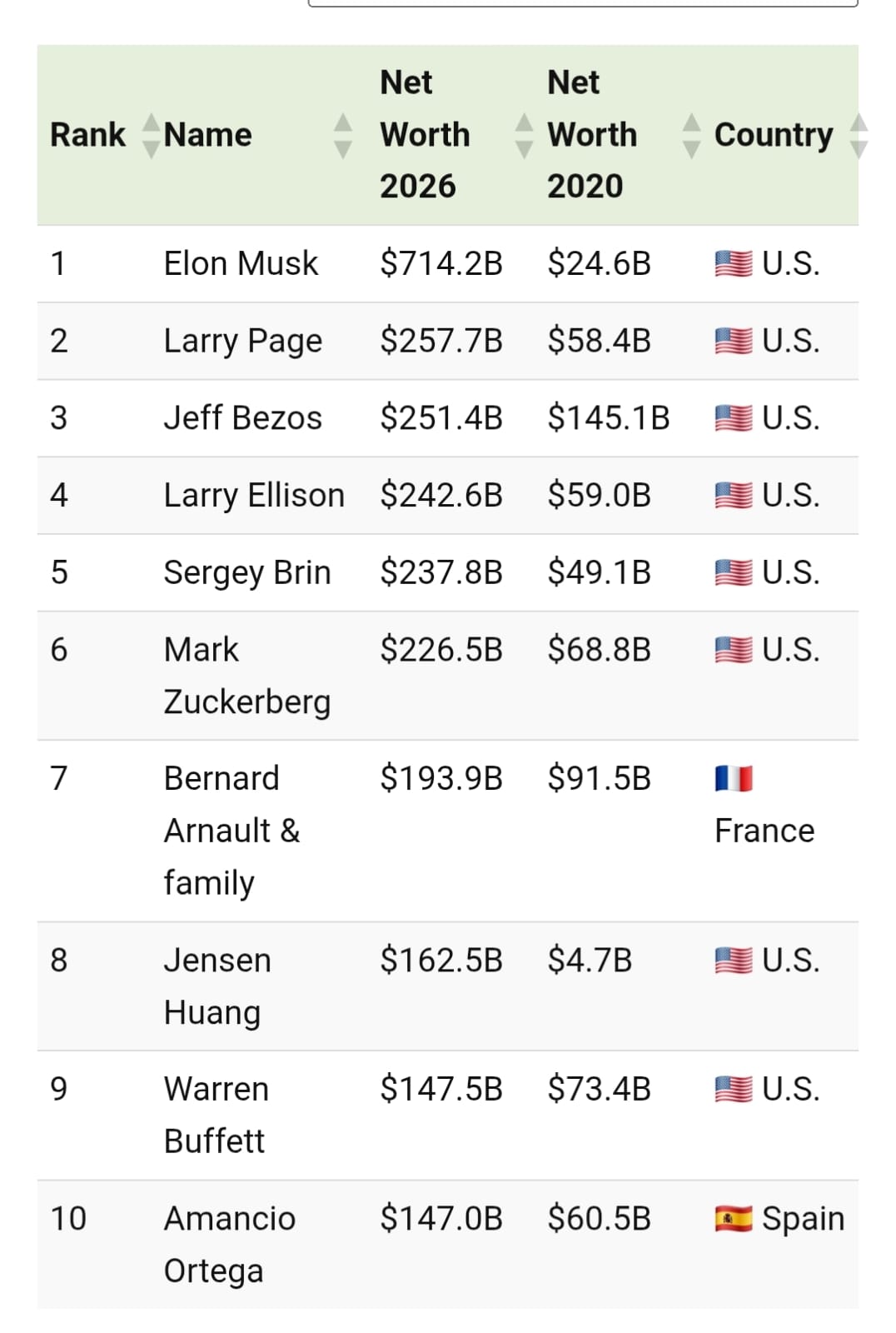Click the U.S. flag next to Jeff Bezos
Viewport: 896px width, 1333px height.
[735, 417]
